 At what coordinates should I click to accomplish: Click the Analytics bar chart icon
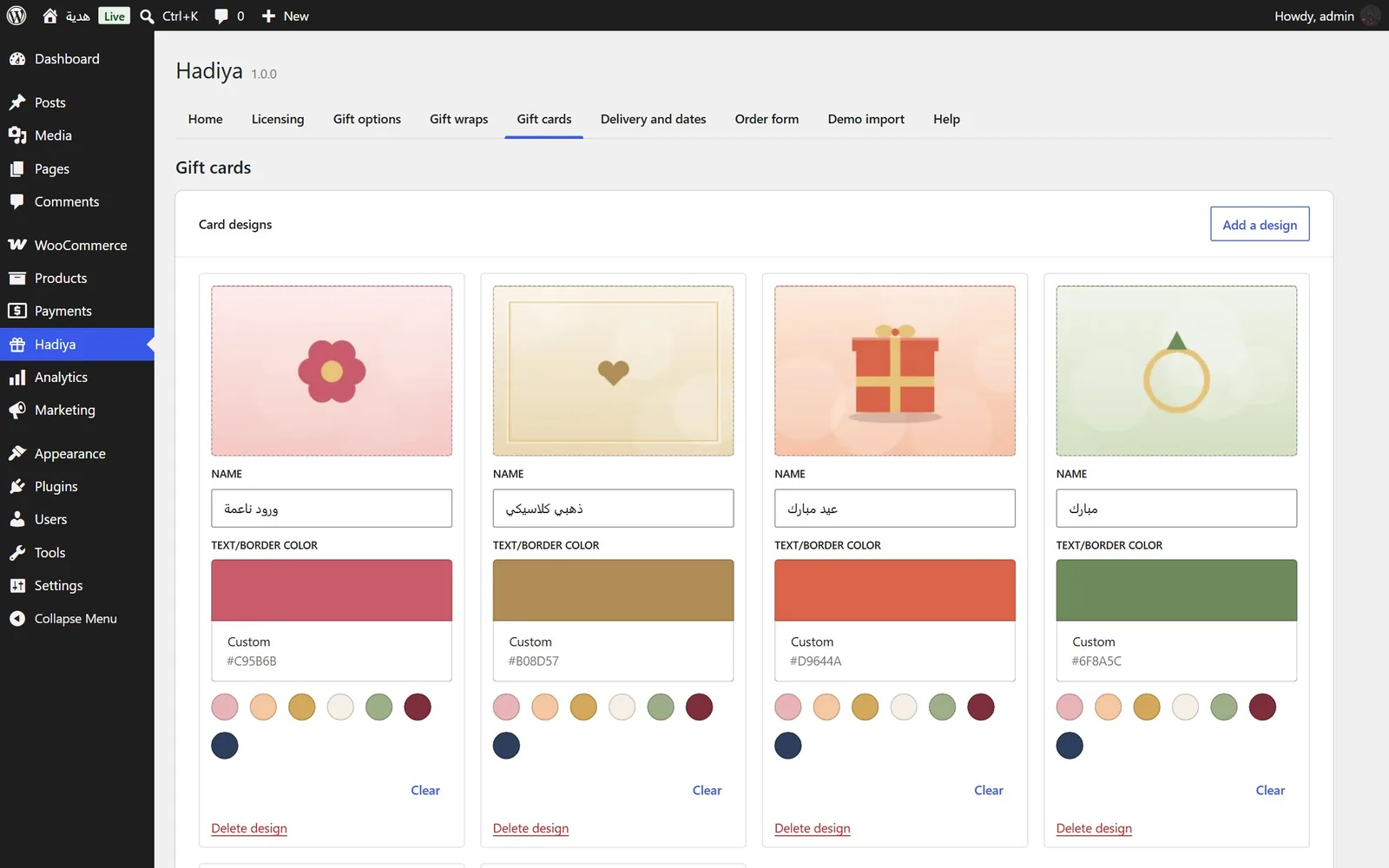point(17,377)
